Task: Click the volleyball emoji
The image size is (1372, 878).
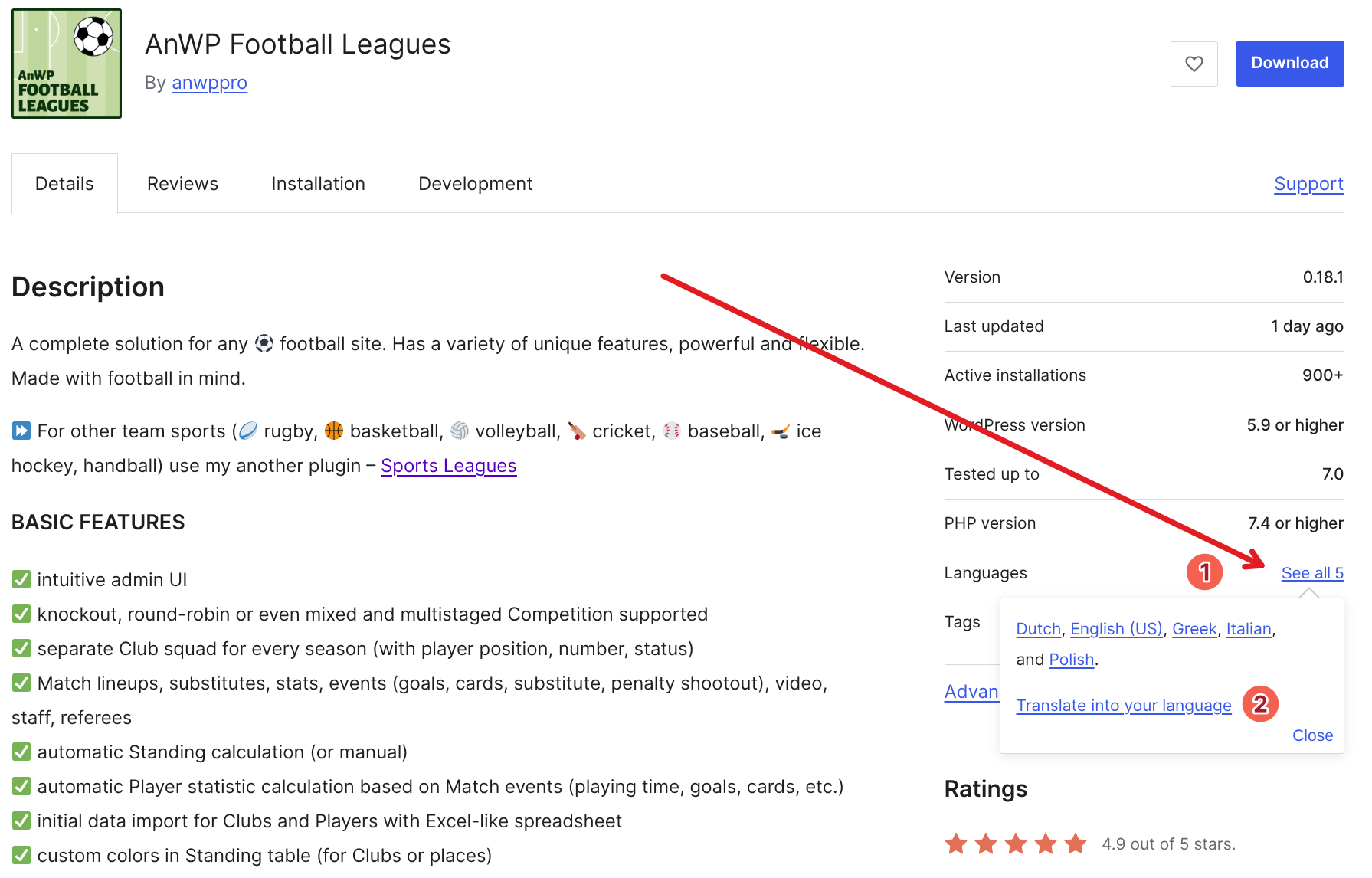Action: [x=460, y=431]
